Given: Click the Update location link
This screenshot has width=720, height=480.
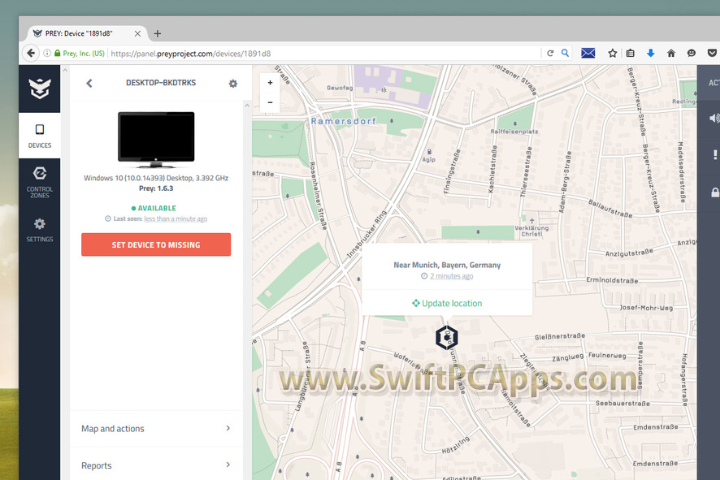Looking at the screenshot, I should 446,303.
